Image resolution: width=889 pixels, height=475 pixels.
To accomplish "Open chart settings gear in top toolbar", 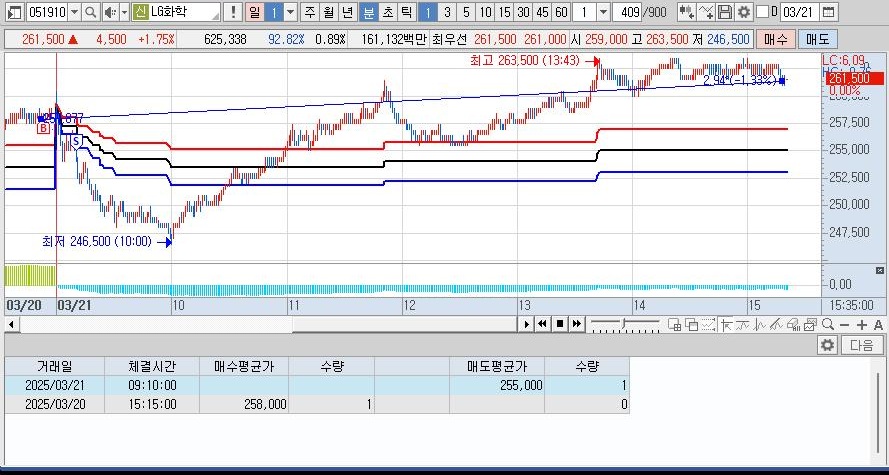I will 743,12.
